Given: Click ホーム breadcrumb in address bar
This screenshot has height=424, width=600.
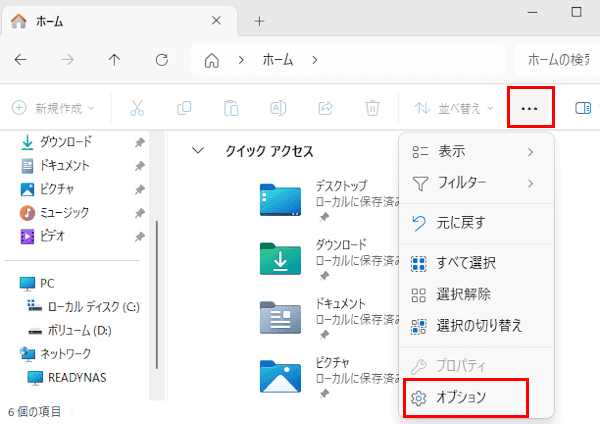Looking at the screenshot, I should click(x=277, y=60).
